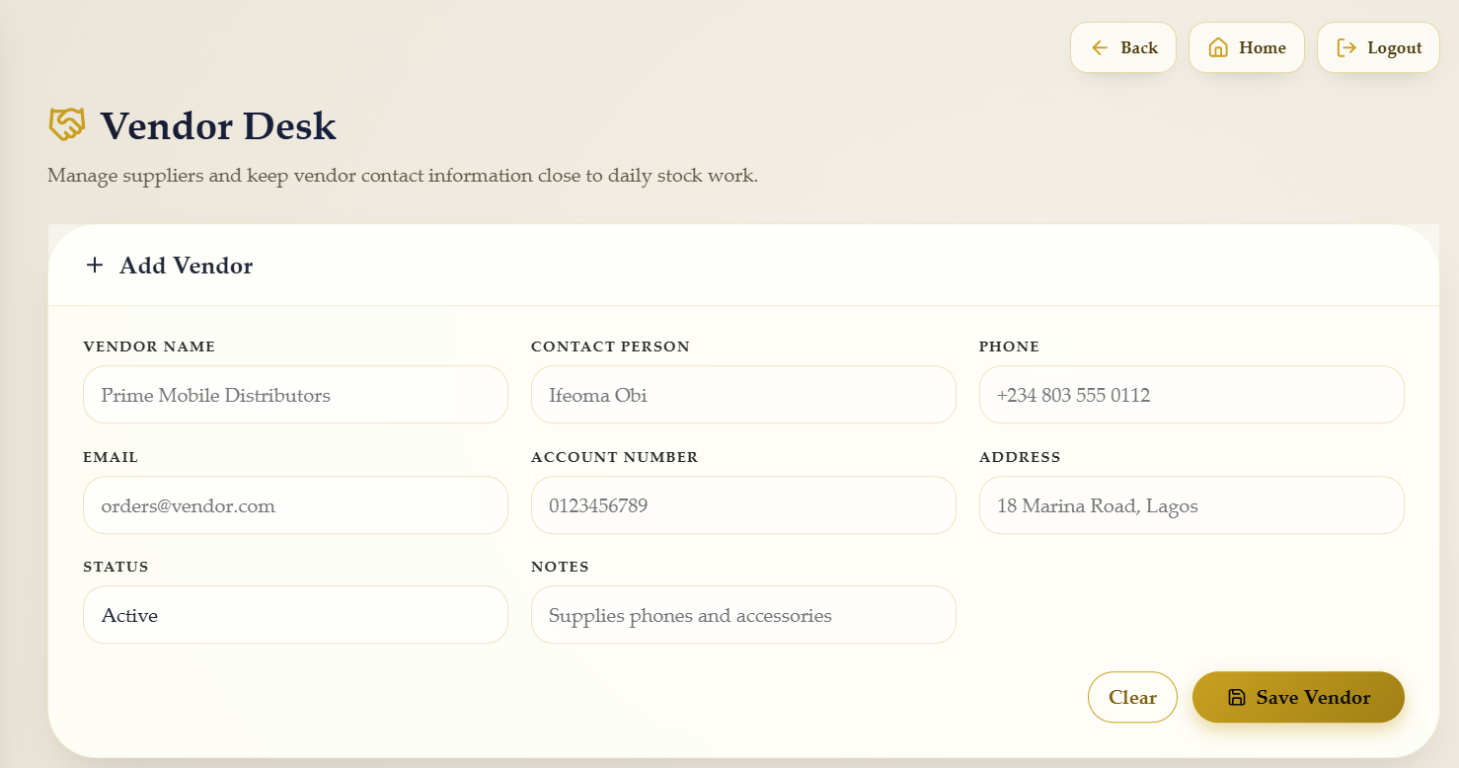The height and width of the screenshot is (768, 1459).
Task: Click the ACCOUNT NUMBER label
Action: point(614,457)
